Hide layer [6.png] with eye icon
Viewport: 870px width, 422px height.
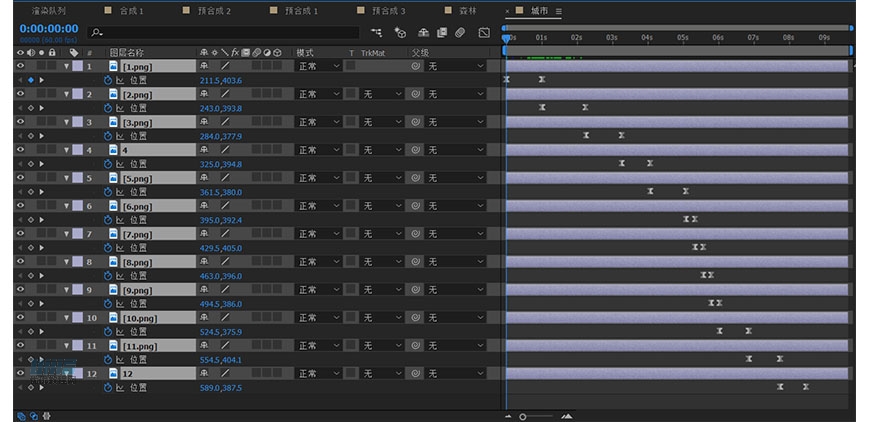coord(21,205)
